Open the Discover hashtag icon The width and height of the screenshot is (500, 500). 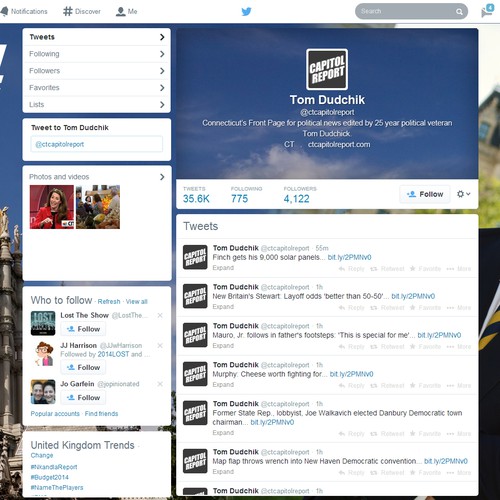[68, 11]
